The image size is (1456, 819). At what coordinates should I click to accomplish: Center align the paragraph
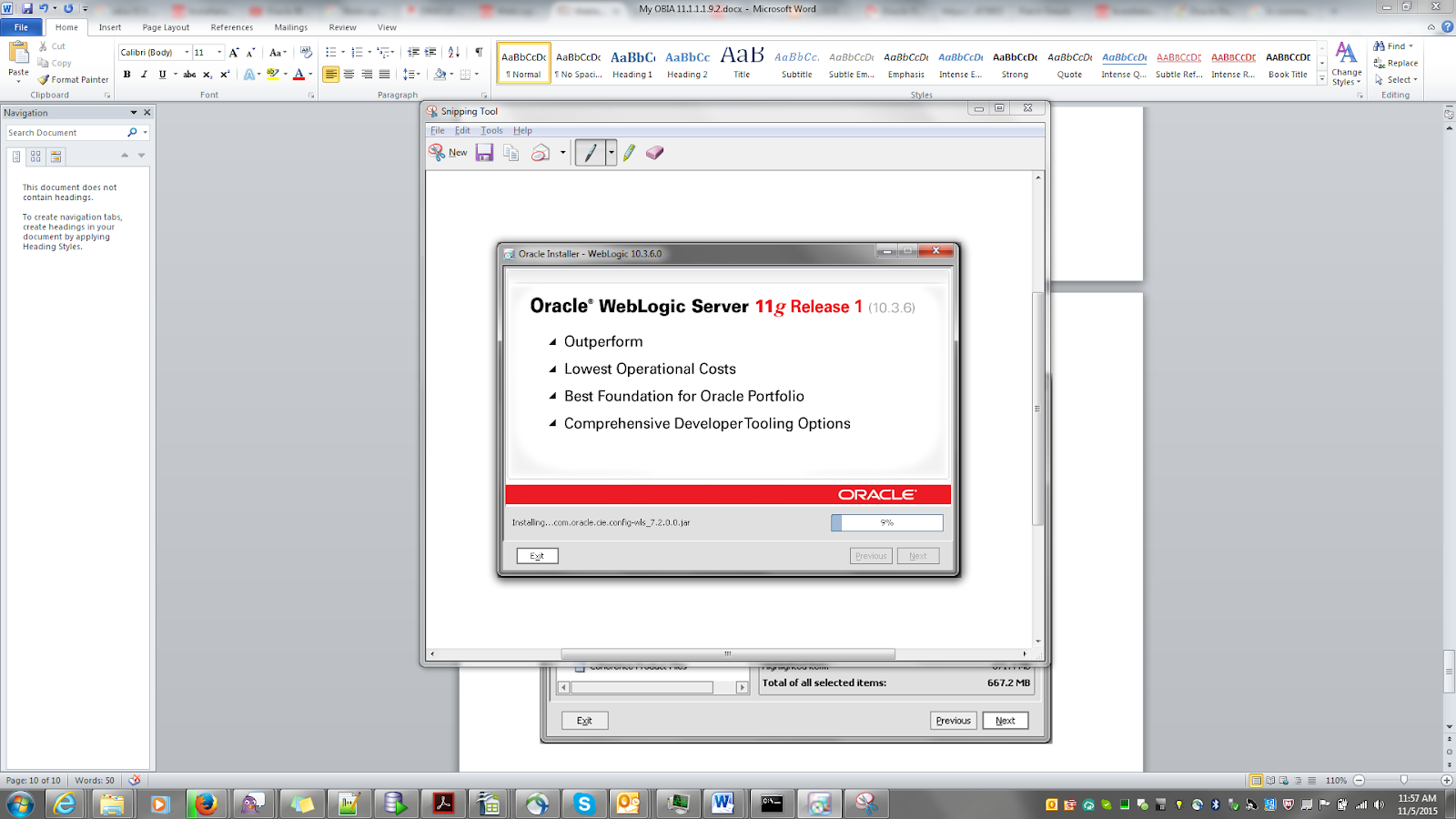point(349,75)
